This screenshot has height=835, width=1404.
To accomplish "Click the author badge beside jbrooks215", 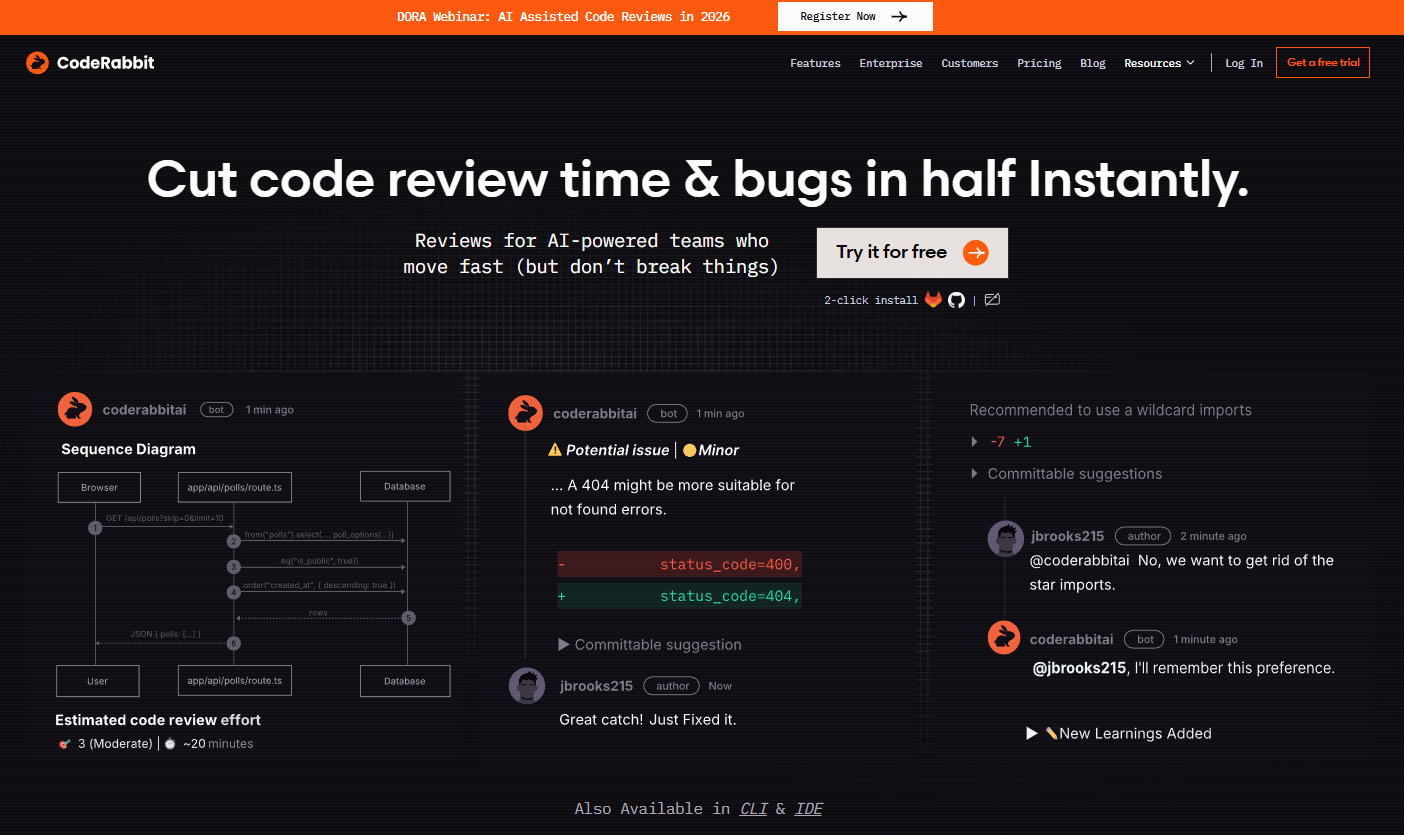I will coord(671,686).
